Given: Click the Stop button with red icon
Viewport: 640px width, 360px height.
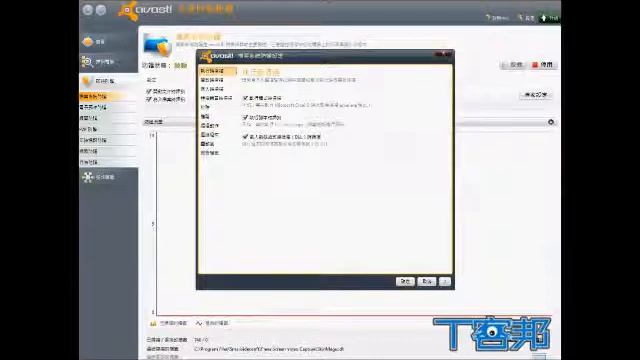Looking at the screenshot, I should click(x=542, y=65).
